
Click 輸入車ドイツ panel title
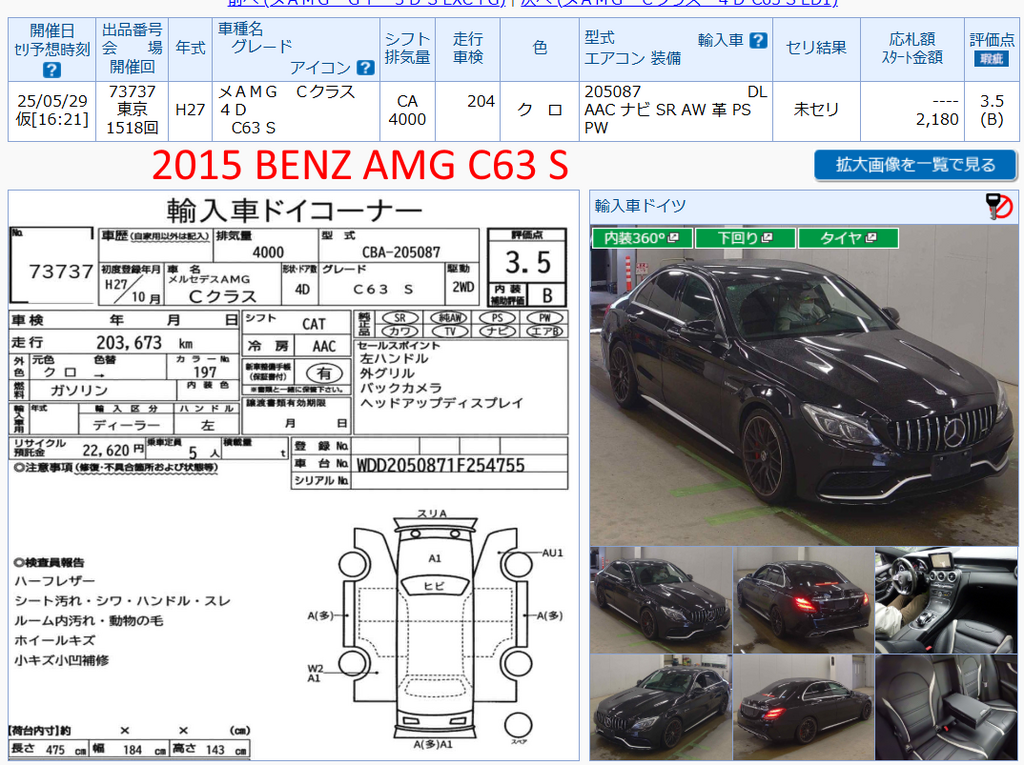(640, 206)
